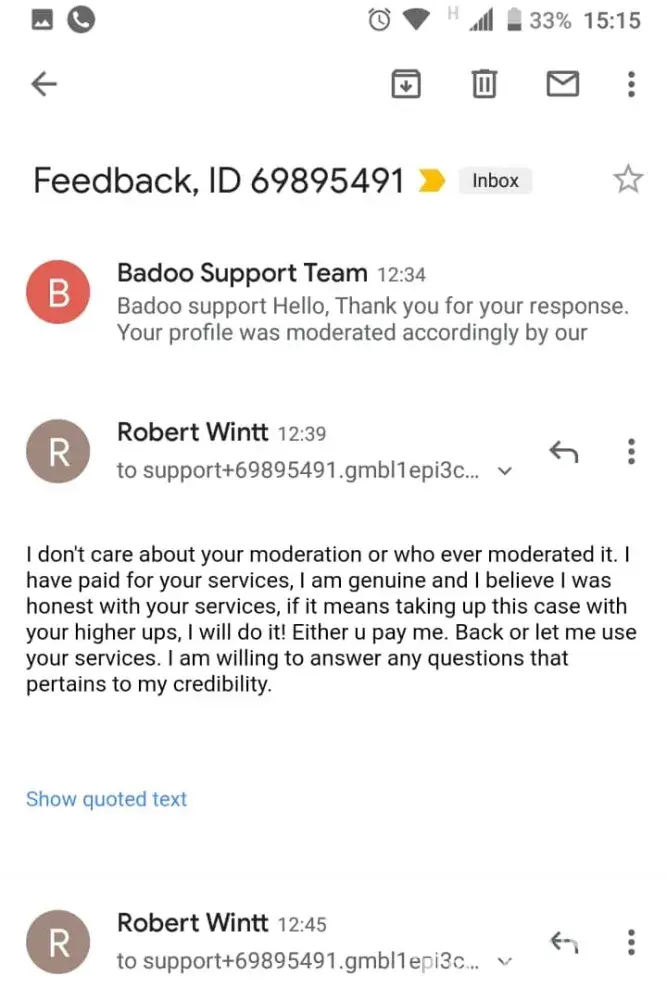This screenshot has height=1000, width=667.
Task: Mark the email as unread
Action: [x=563, y=85]
